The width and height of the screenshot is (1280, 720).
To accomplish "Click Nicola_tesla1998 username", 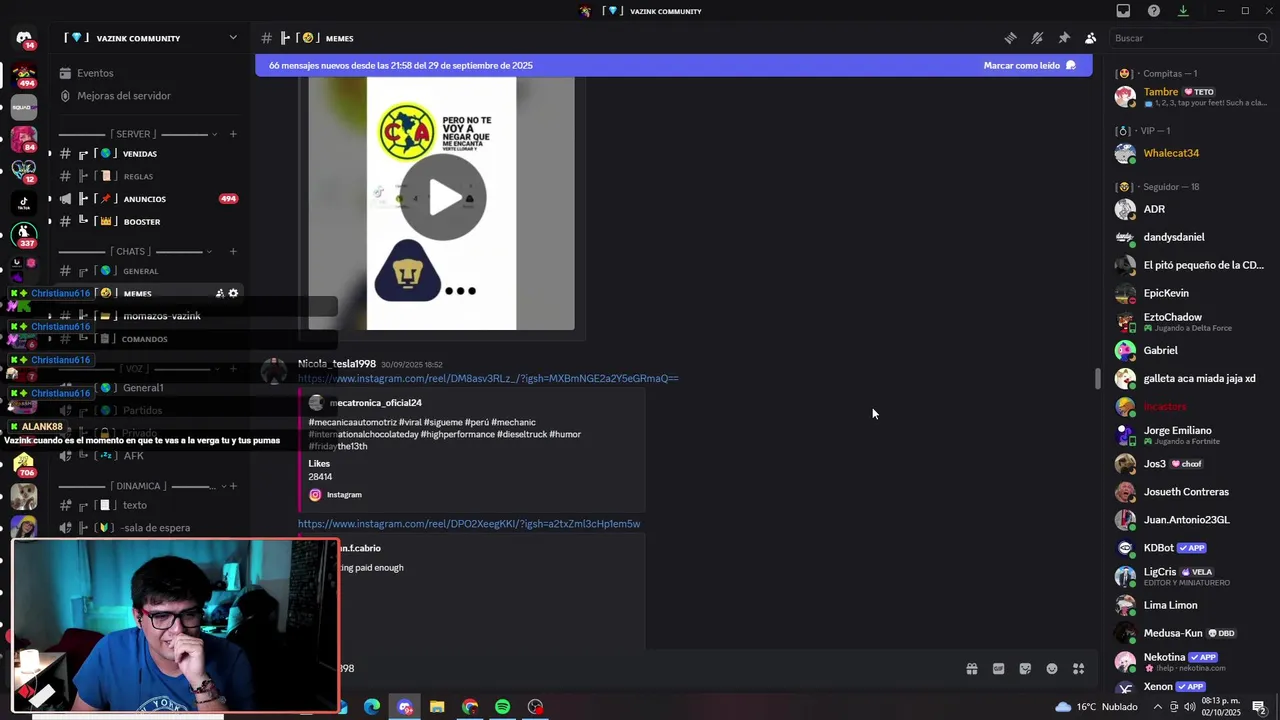I will pos(337,364).
